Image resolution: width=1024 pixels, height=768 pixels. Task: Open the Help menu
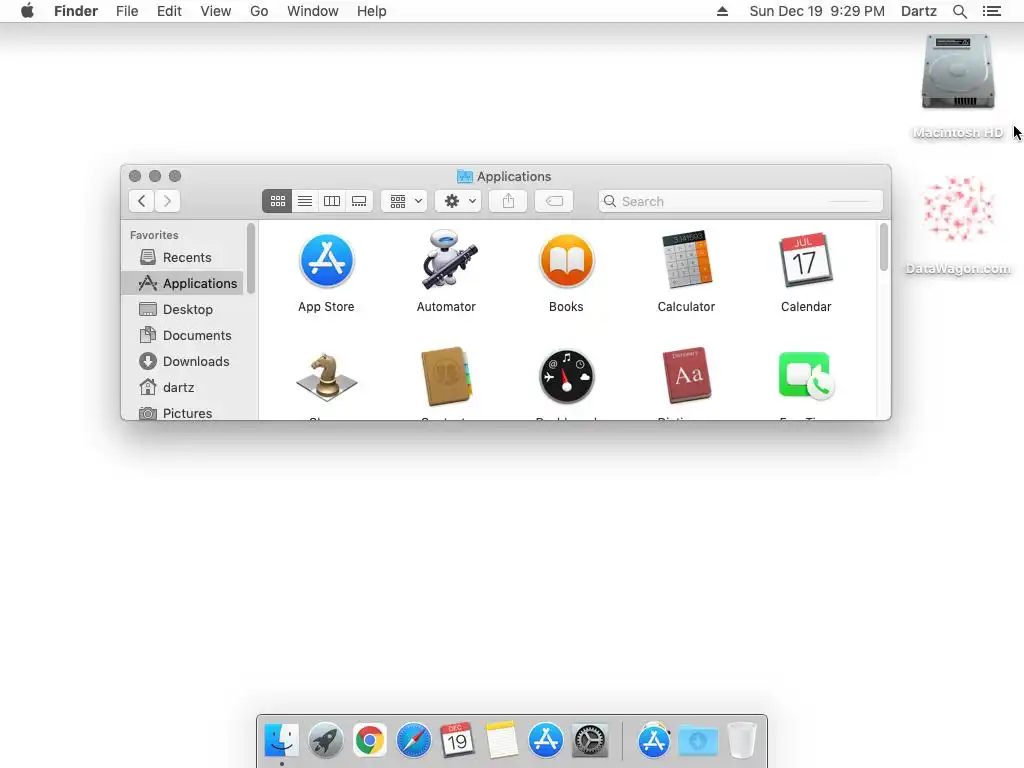pyautogui.click(x=372, y=11)
